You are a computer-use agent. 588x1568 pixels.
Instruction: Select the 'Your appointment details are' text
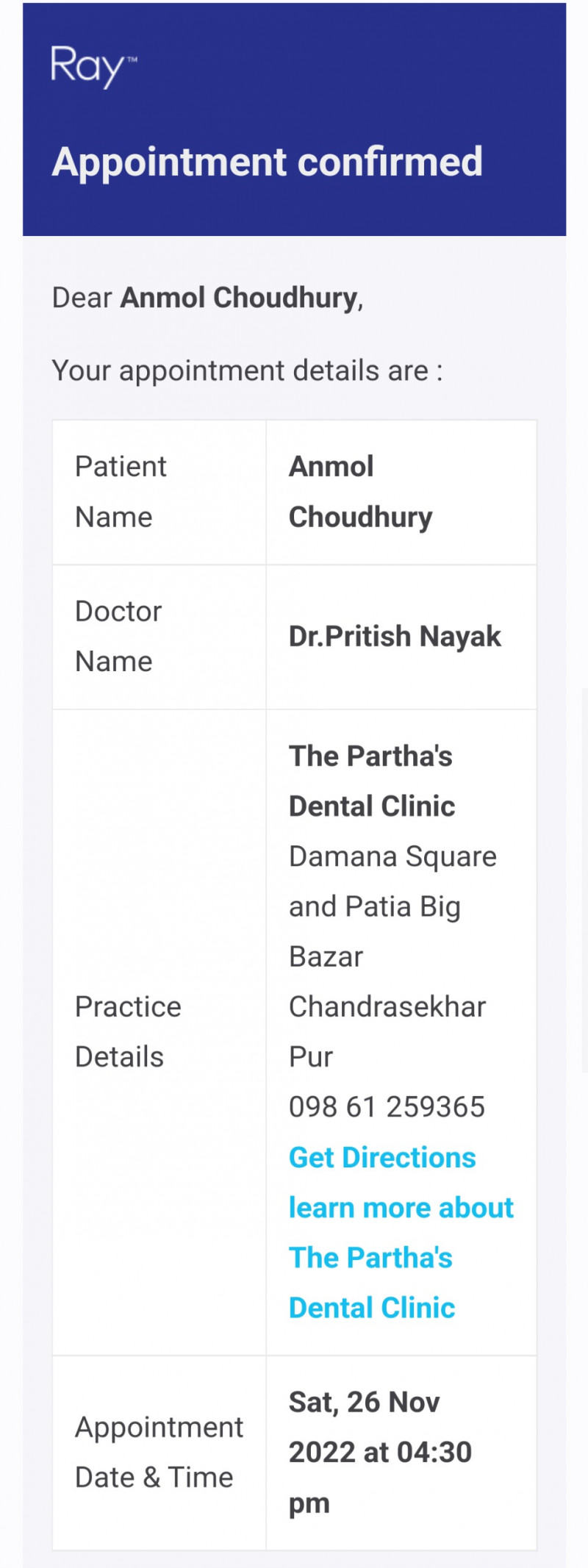click(x=247, y=371)
